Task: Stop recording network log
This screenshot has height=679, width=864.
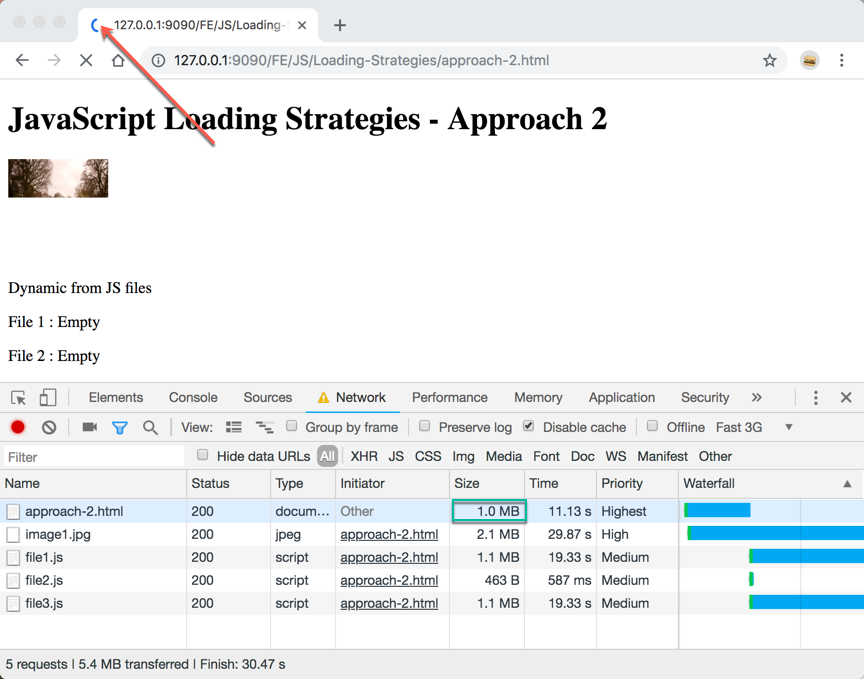Action: tap(18, 427)
